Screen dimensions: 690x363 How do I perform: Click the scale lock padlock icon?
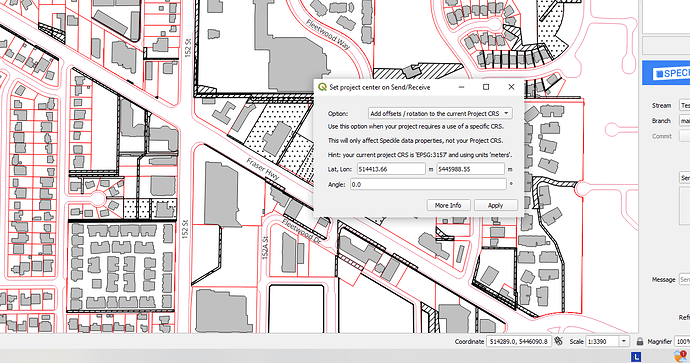tap(640, 341)
